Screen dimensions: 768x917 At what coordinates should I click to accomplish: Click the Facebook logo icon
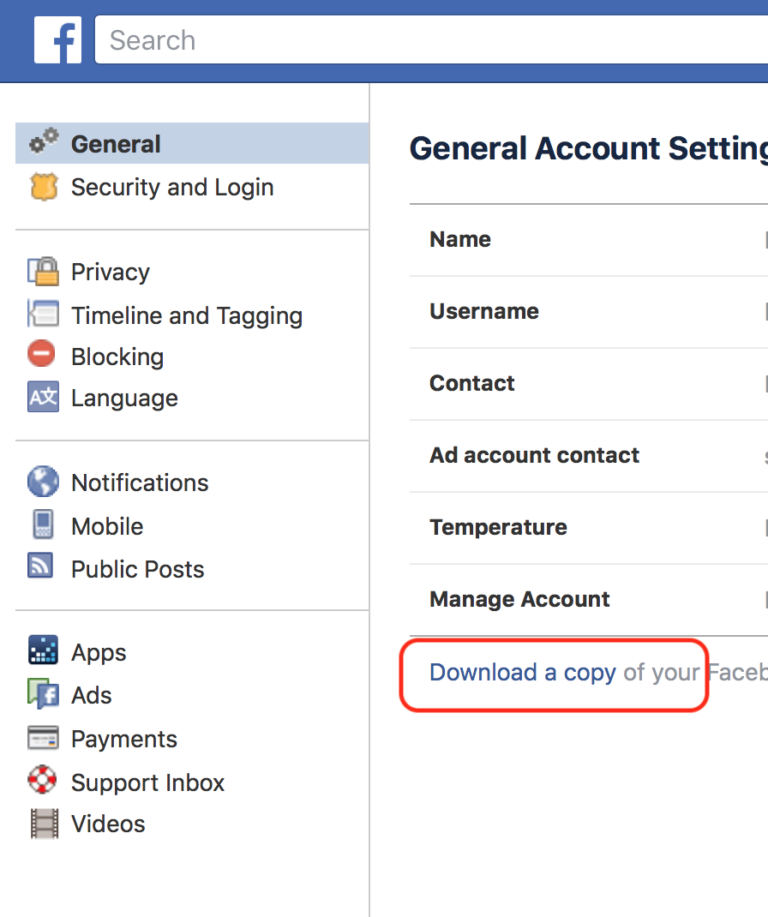click(x=57, y=40)
